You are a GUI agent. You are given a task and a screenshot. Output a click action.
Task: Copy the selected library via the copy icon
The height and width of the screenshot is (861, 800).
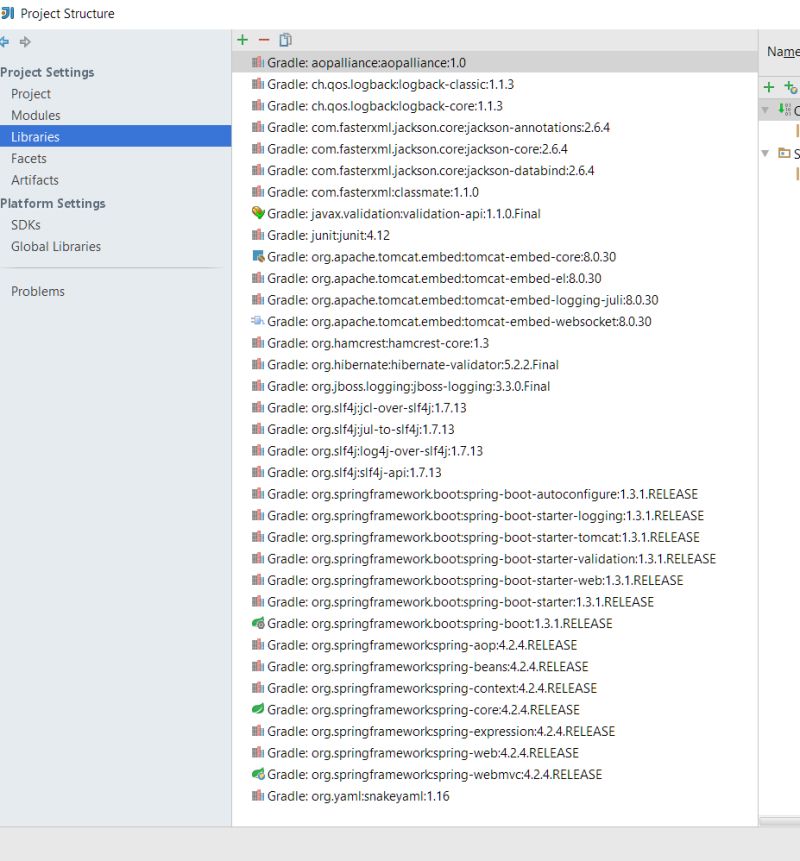pos(284,40)
